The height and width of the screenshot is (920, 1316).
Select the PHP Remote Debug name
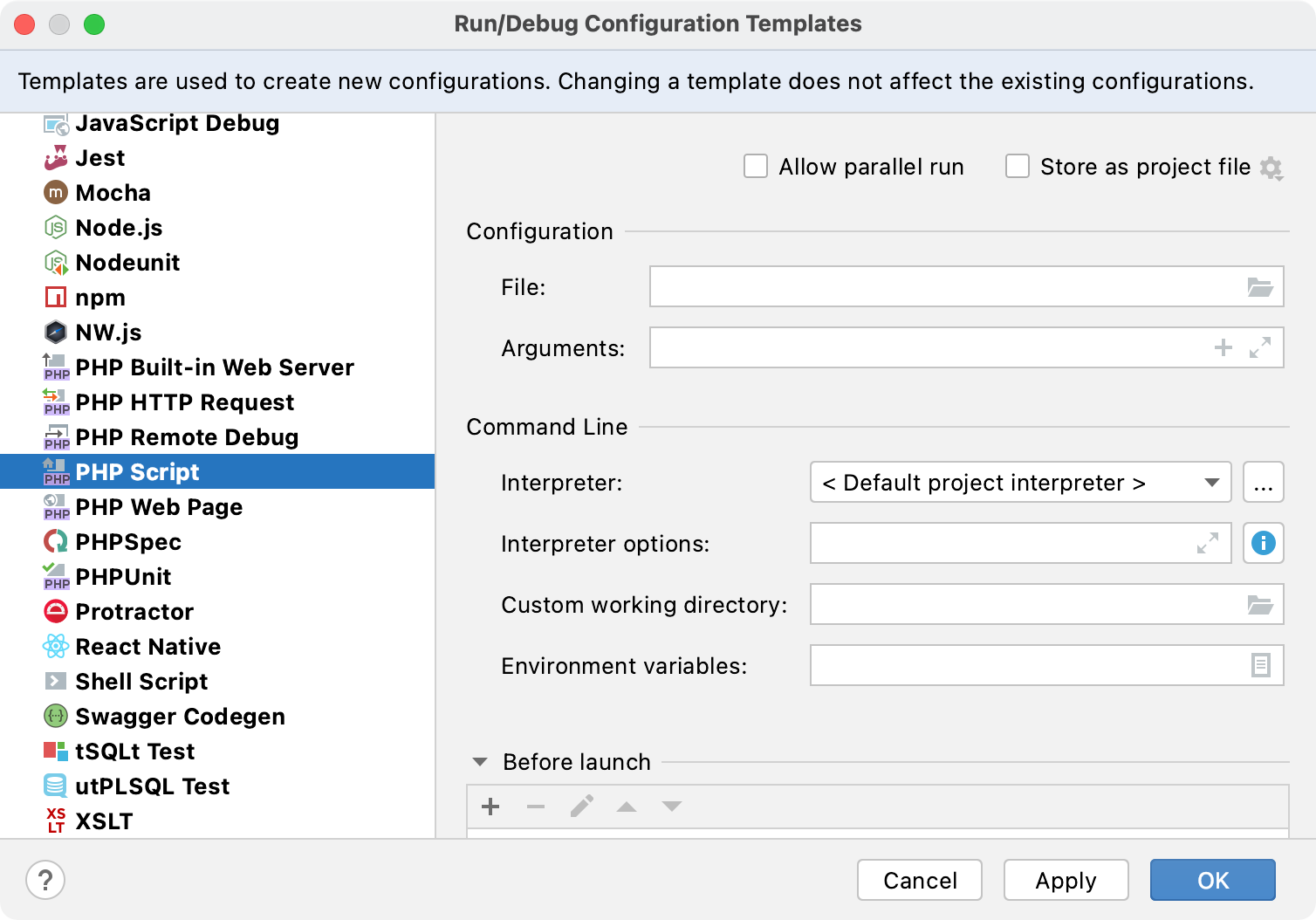pyautogui.click(x=188, y=437)
